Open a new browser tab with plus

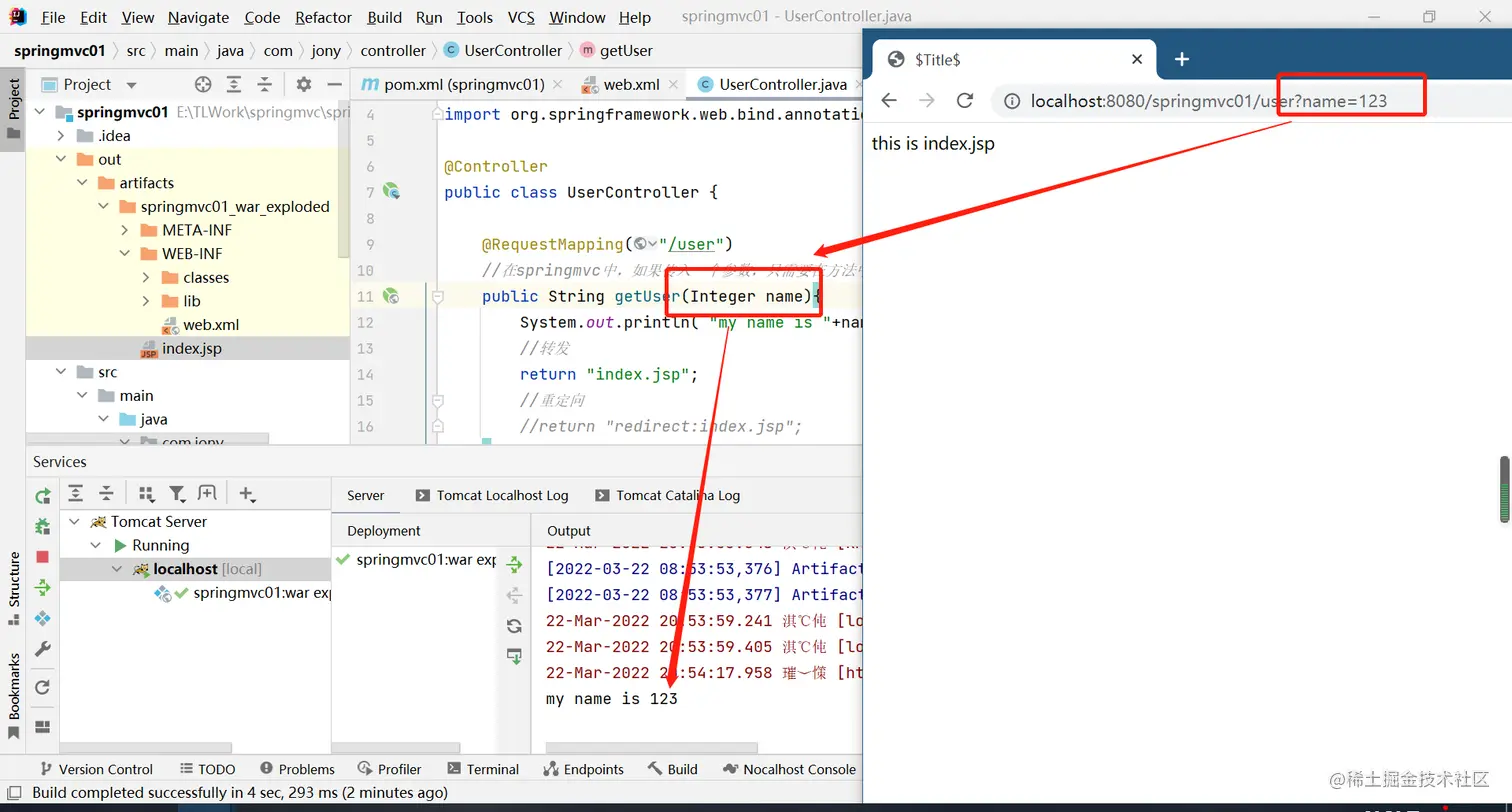click(1182, 59)
